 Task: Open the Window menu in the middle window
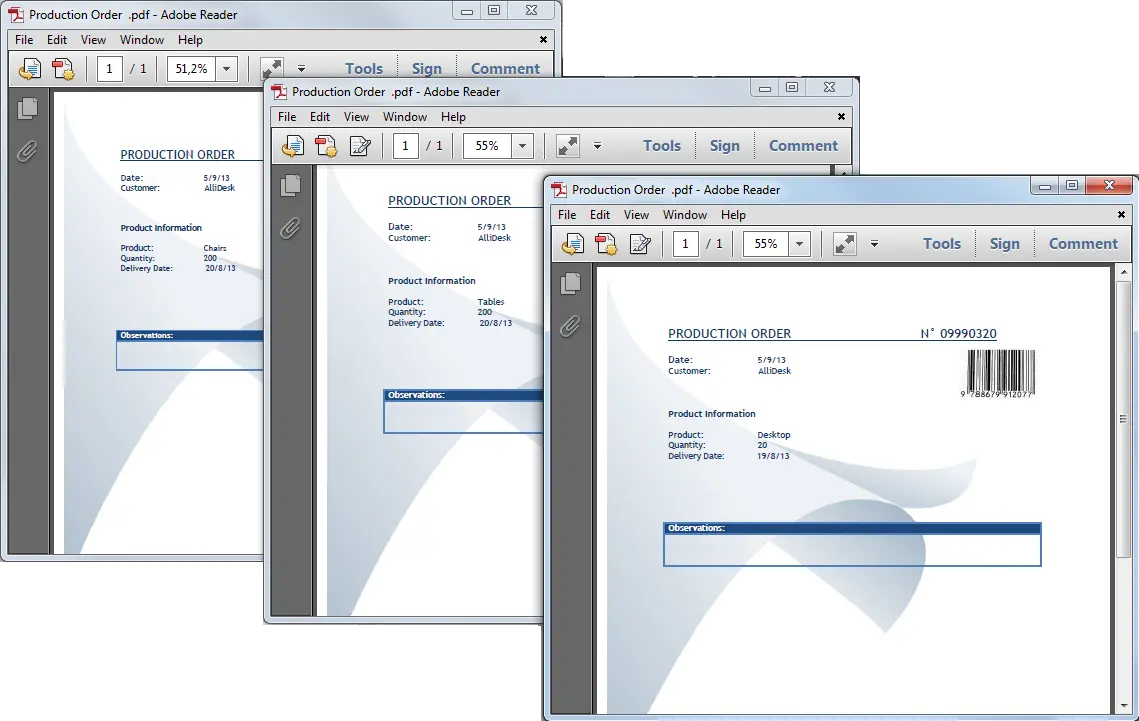click(x=405, y=117)
